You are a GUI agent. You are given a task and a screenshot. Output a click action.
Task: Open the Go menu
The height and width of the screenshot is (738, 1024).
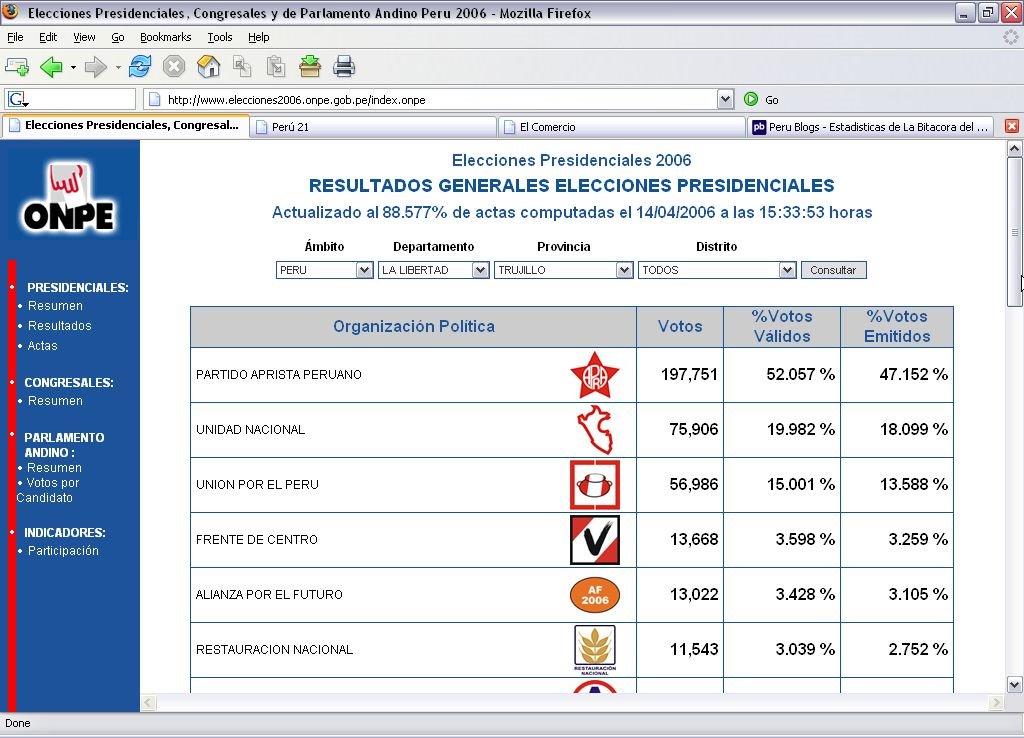(x=118, y=37)
